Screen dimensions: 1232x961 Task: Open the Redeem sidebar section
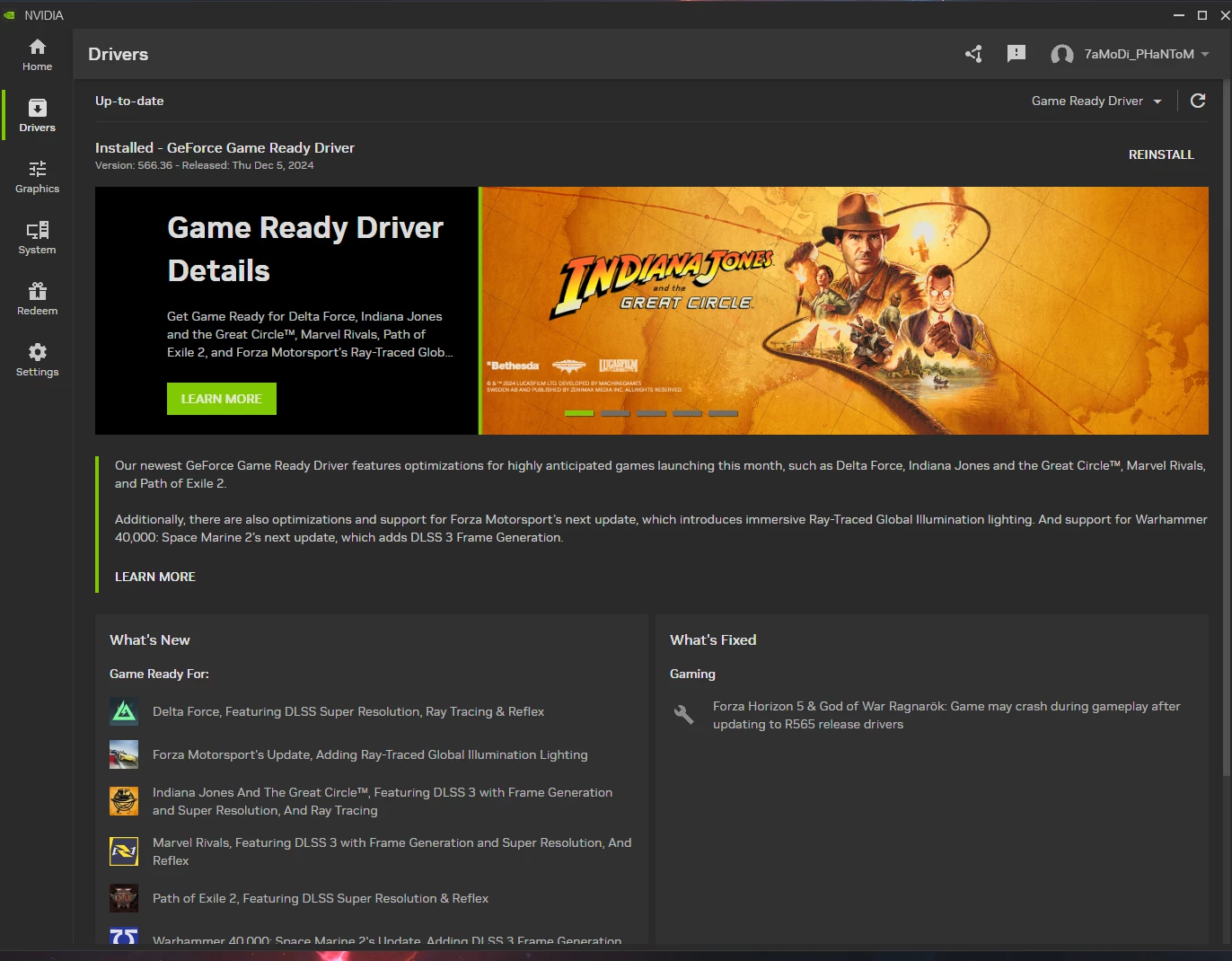37,299
